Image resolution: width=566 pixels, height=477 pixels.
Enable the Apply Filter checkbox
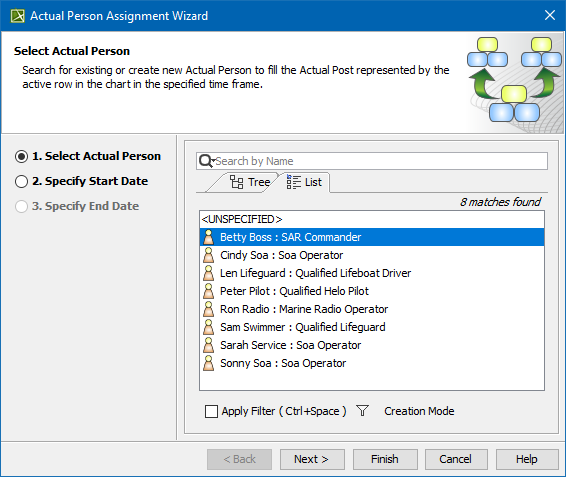tap(211, 411)
